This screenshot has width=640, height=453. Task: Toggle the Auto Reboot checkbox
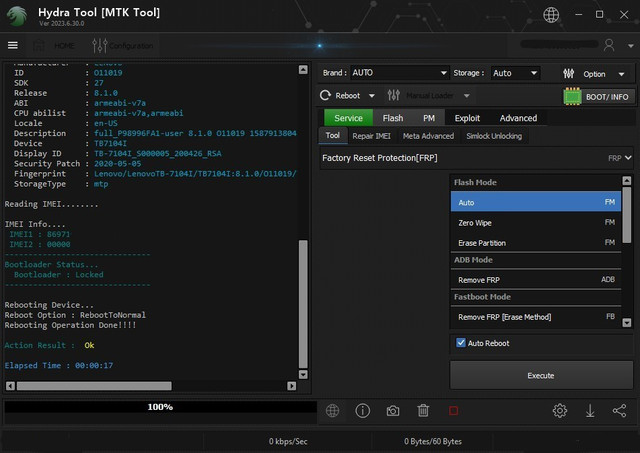[461, 343]
